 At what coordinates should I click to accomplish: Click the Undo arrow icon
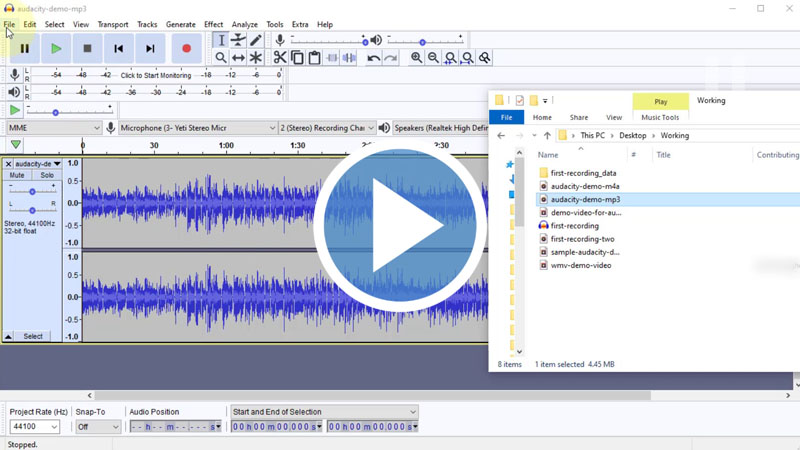point(373,58)
